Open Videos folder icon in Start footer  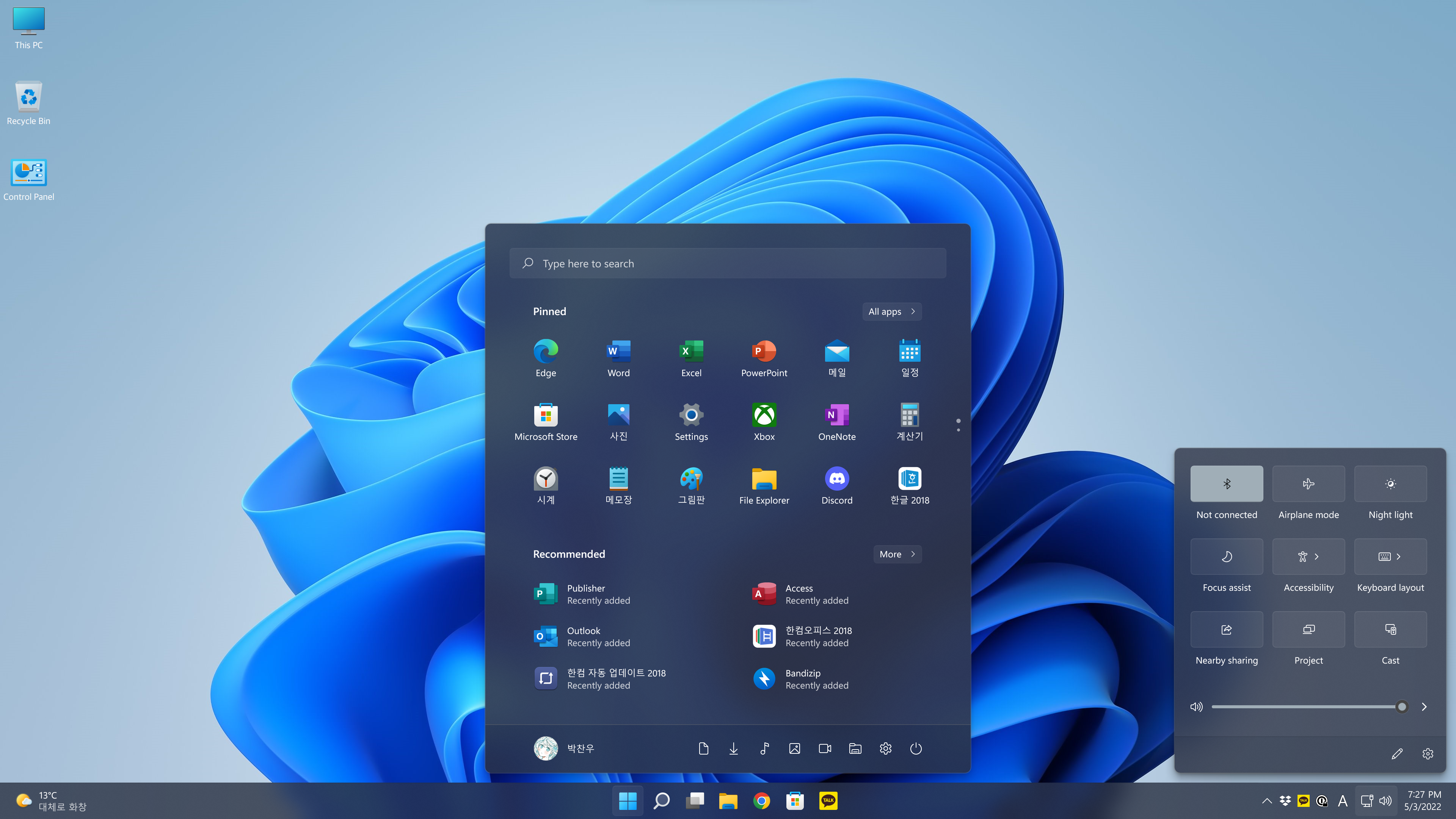[x=825, y=748]
